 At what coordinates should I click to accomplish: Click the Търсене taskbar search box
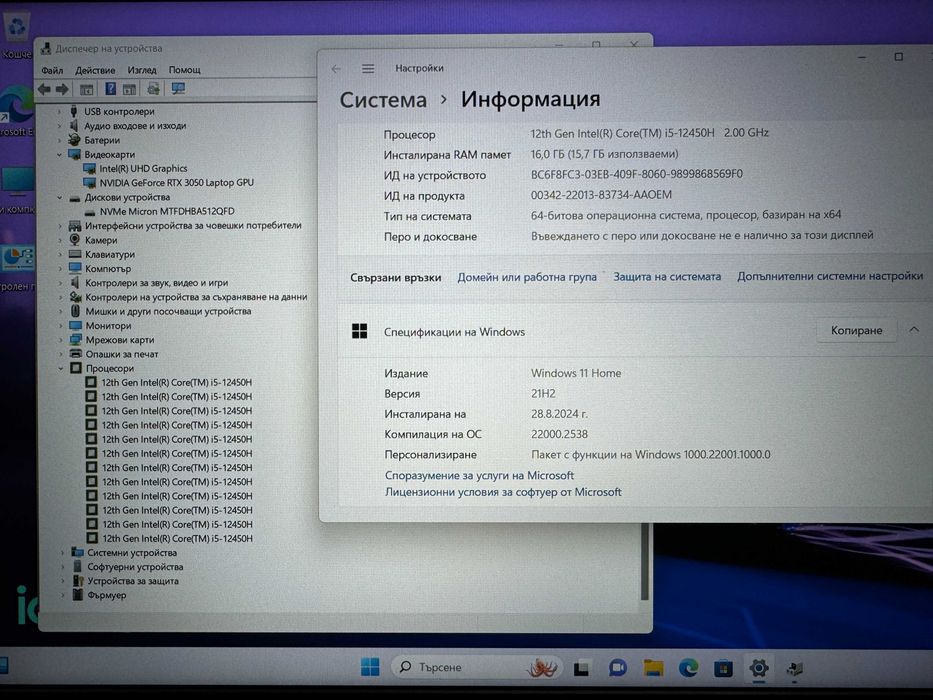(x=476, y=667)
